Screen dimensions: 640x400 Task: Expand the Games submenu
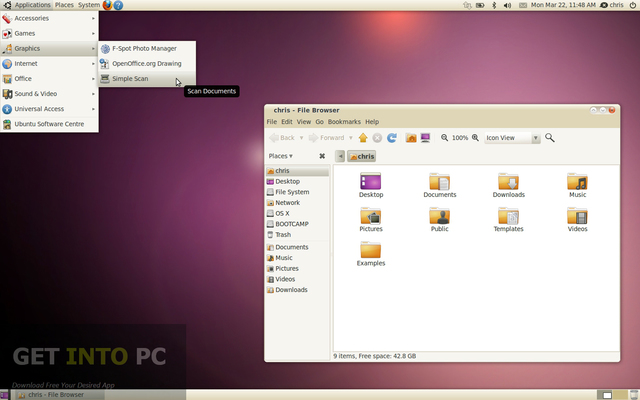[49, 33]
